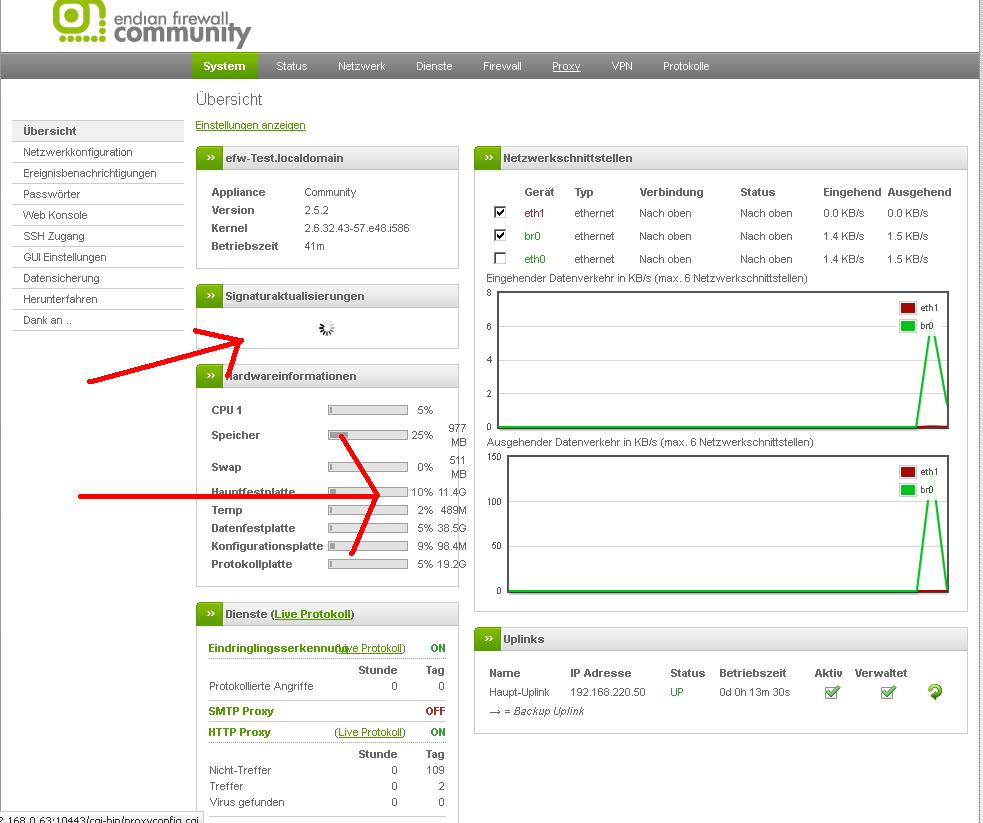This screenshot has height=823, width=983.
Task: Open GUI Einstellungen in the sidebar
Action: coord(98,257)
